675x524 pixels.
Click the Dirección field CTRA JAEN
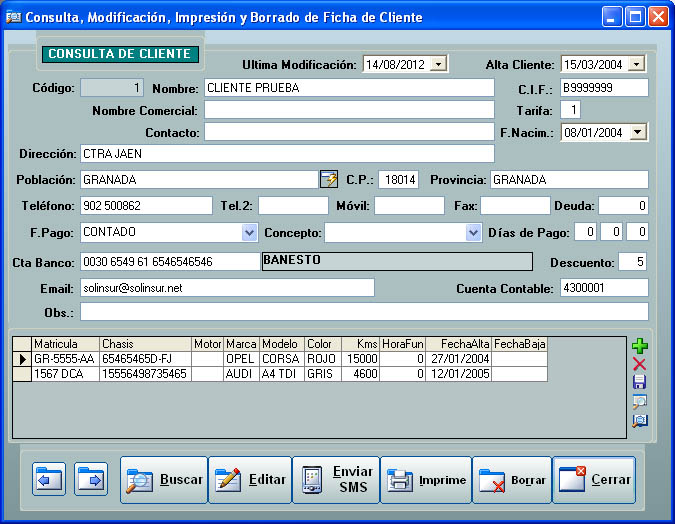click(287, 154)
